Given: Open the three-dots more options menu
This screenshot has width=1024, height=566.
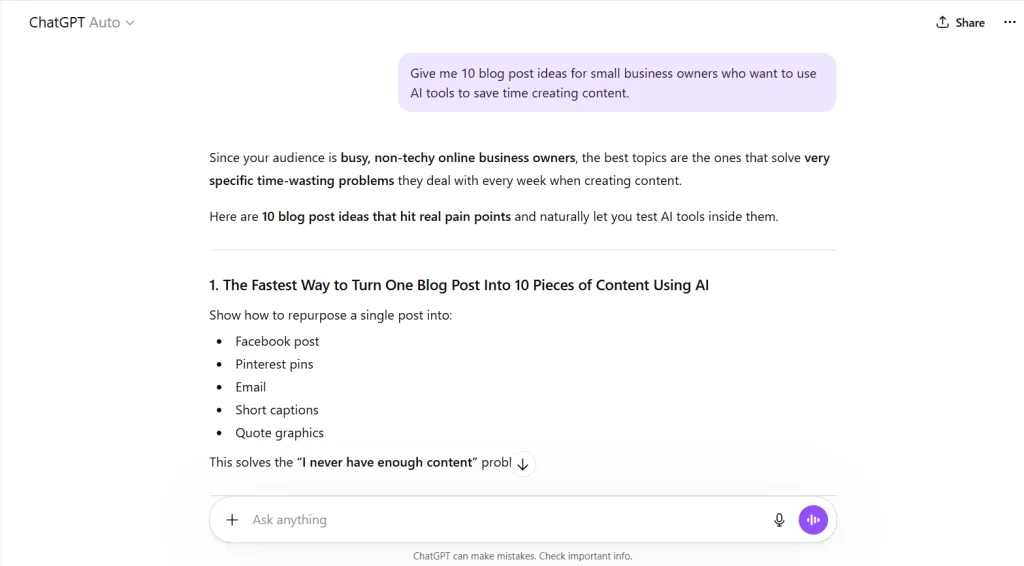Looking at the screenshot, I should click(1009, 22).
